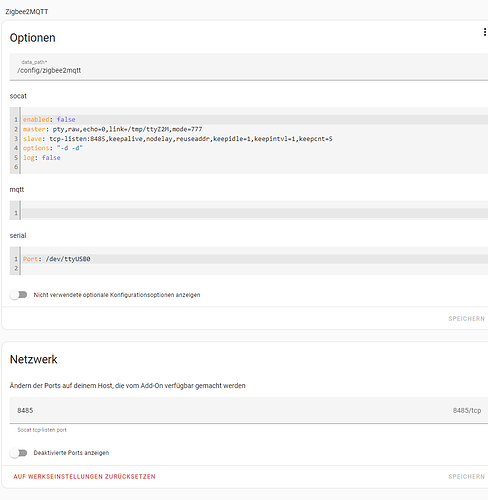Click the socat 'master:' line
Viewport: 488px width, 500px height.
point(255,129)
